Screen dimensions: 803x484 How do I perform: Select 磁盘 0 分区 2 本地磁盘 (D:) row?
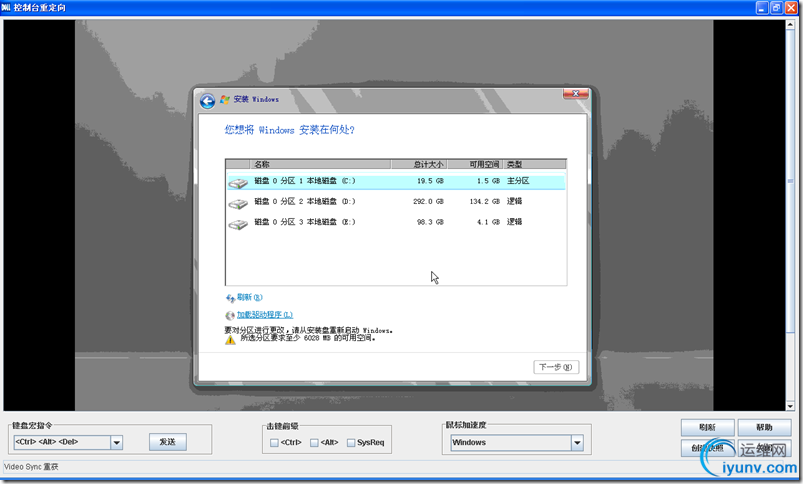click(x=396, y=202)
